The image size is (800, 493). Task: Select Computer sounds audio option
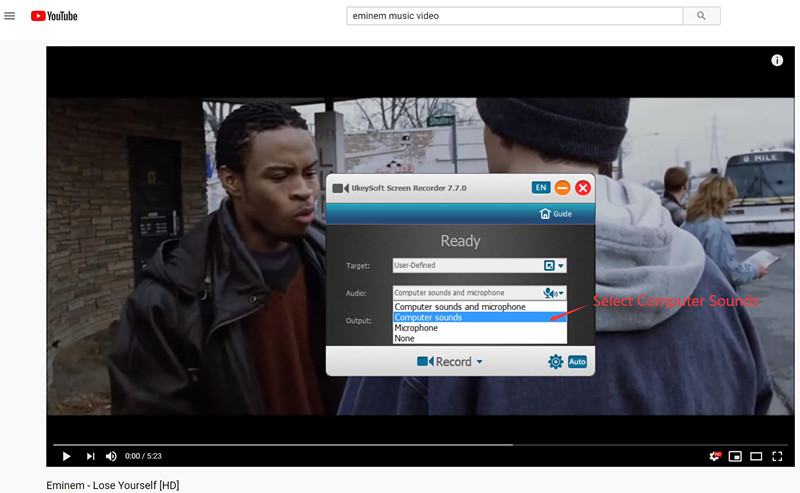pos(479,317)
